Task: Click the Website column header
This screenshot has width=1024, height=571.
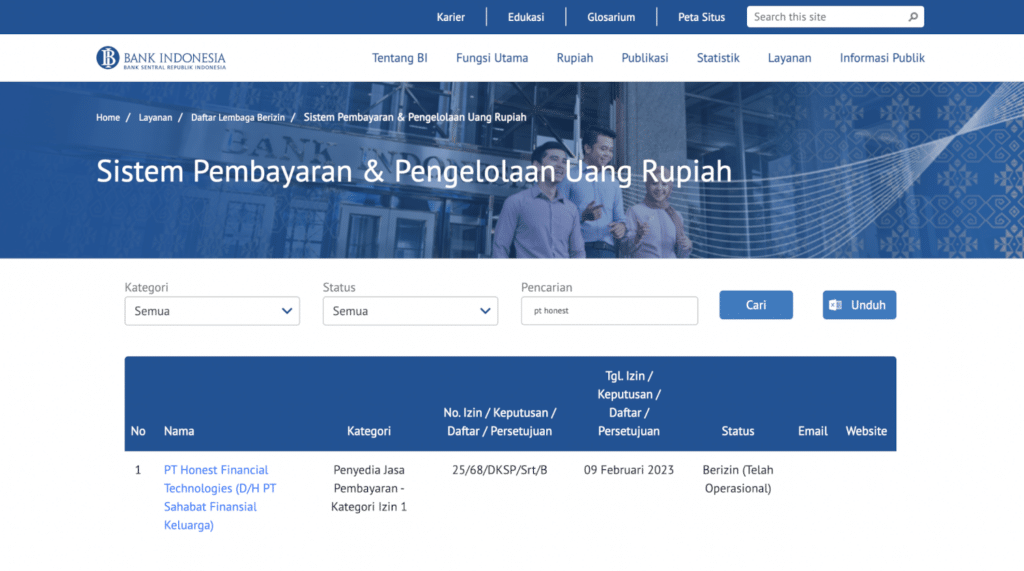Action: (x=866, y=431)
